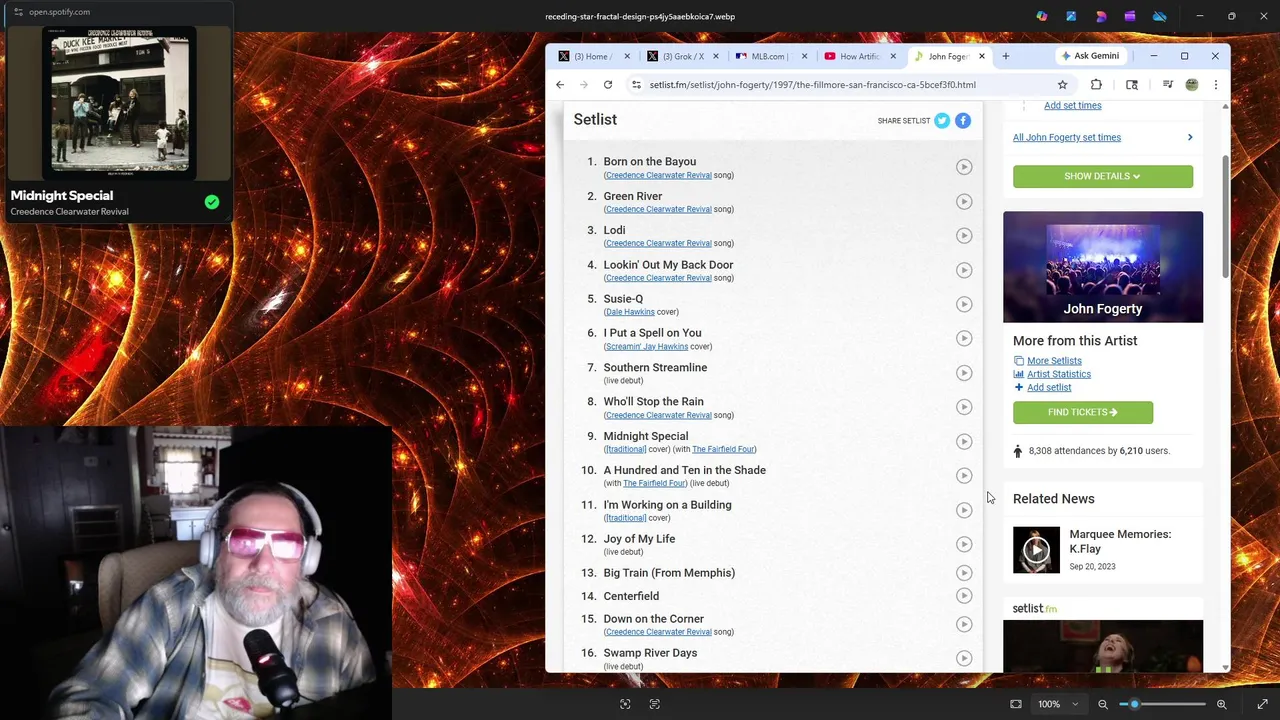Click play icon for Down on the Corner
This screenshot has height=720, width=1280.
point(964,624)
